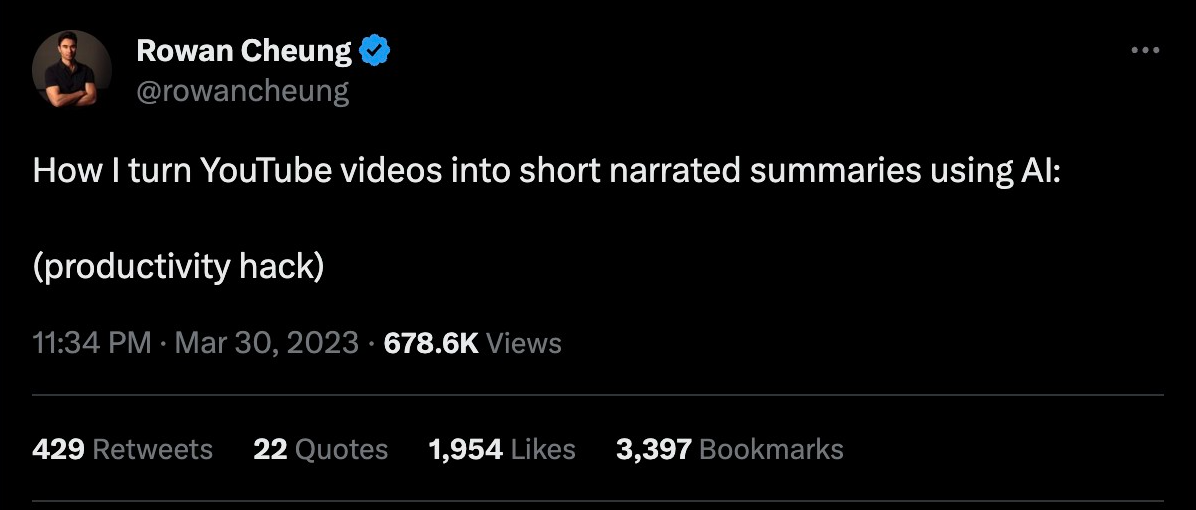Show who Likes this tweet
This screenshot has width=1196, height=510.
pos(543,449)
